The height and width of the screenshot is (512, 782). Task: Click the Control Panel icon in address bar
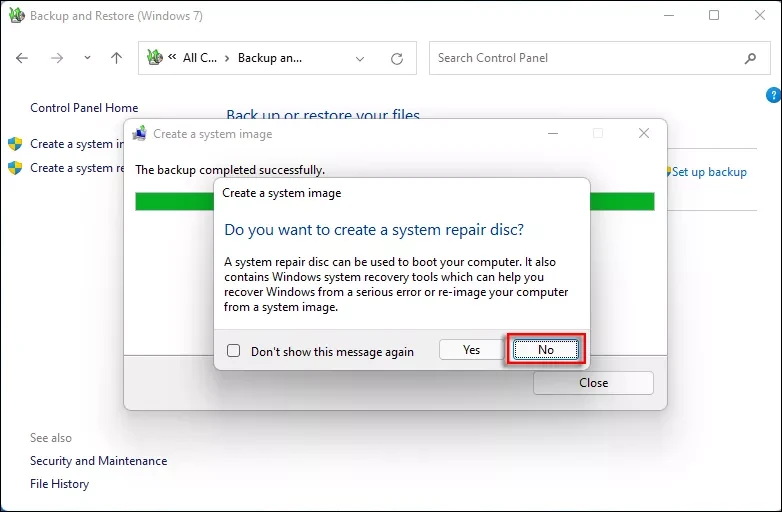(155, 57)
